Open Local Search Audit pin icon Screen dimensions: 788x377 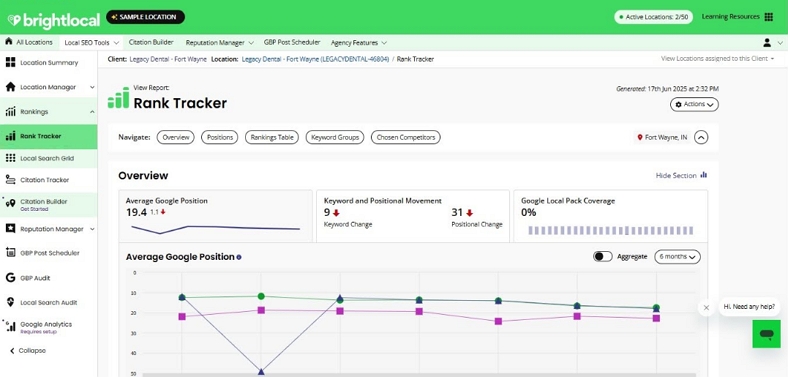(x=10, y=302)
